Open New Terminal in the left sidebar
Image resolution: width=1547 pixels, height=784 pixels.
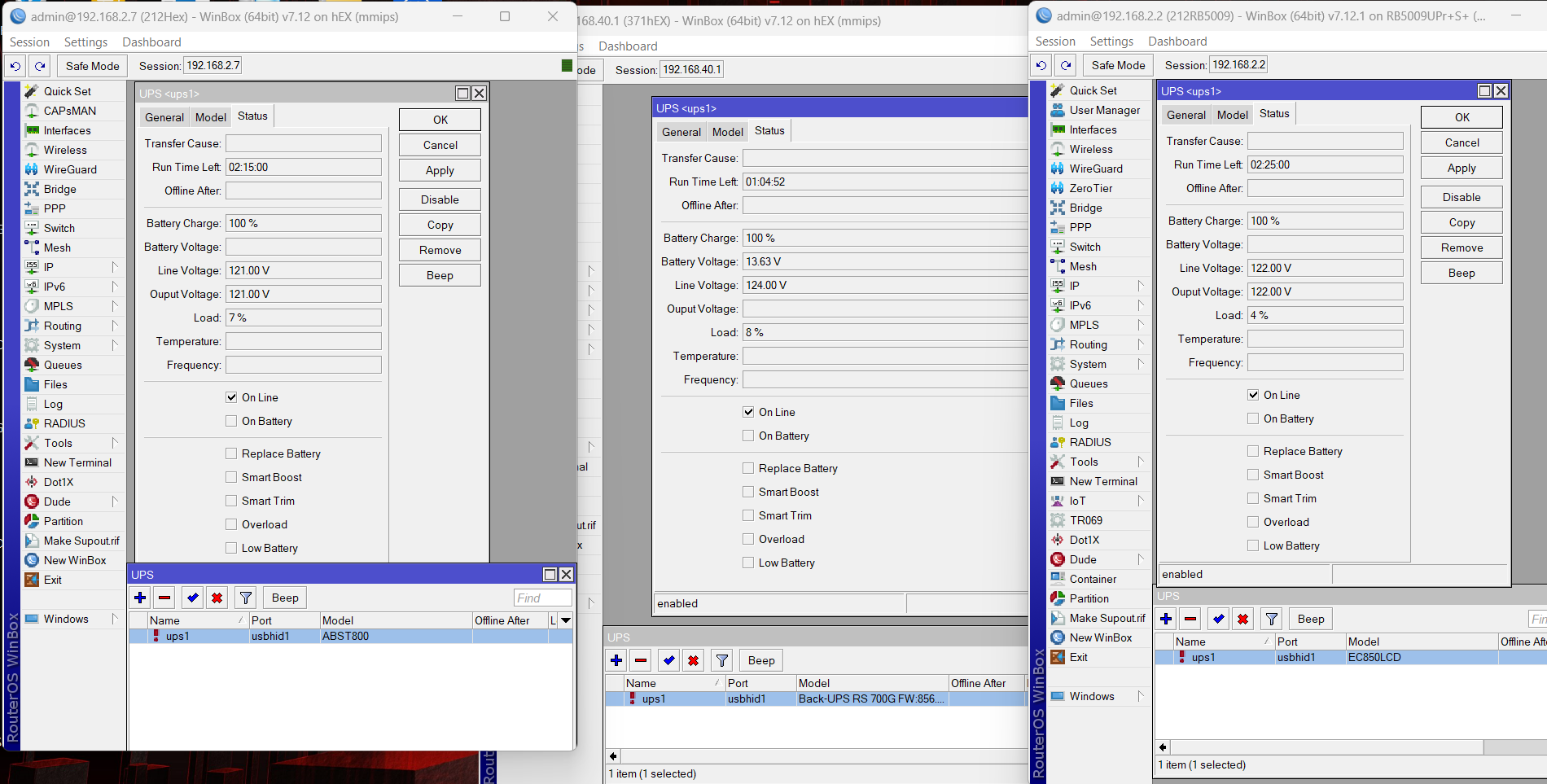[x=77, y=462]
